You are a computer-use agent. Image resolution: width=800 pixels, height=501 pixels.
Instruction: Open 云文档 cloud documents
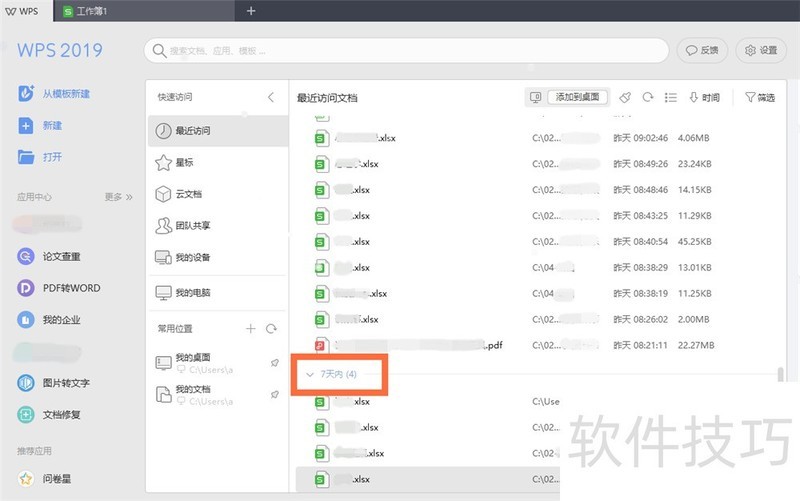point(218,194)
